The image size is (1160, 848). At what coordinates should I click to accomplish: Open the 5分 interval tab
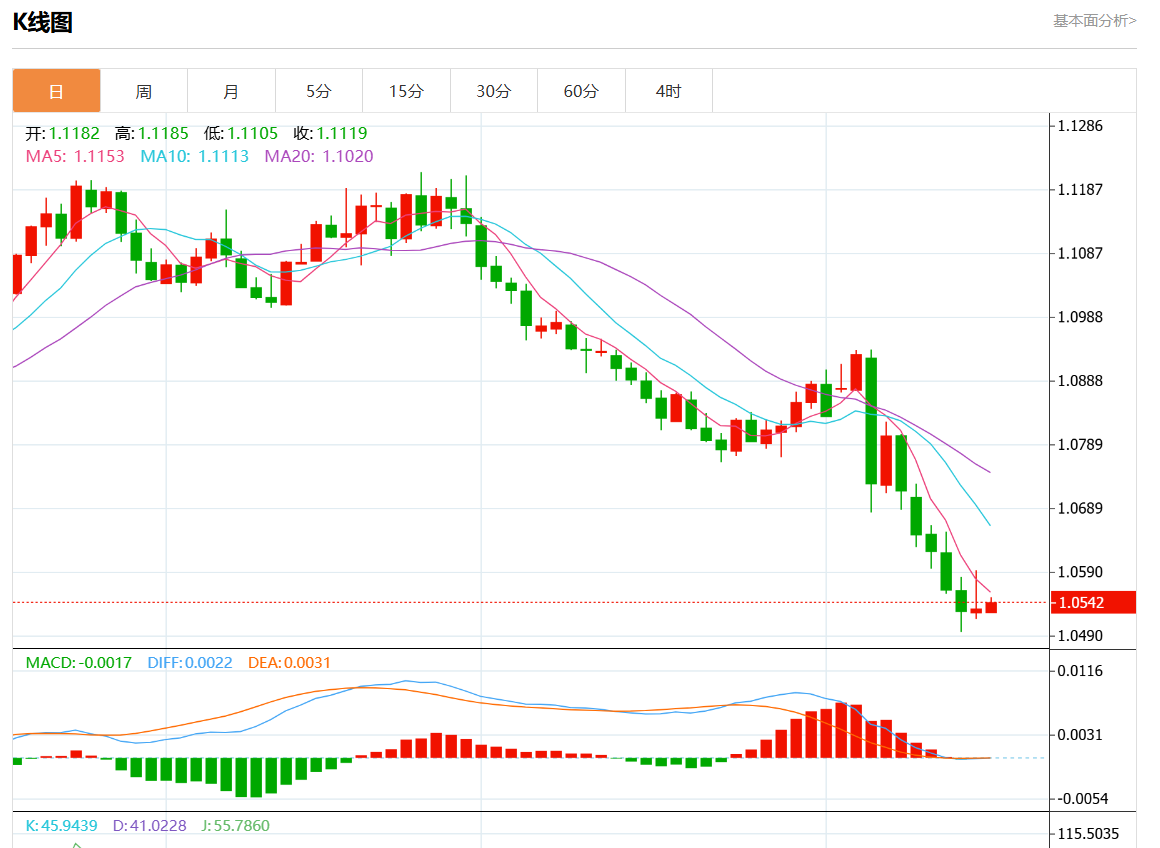point(318,91)
